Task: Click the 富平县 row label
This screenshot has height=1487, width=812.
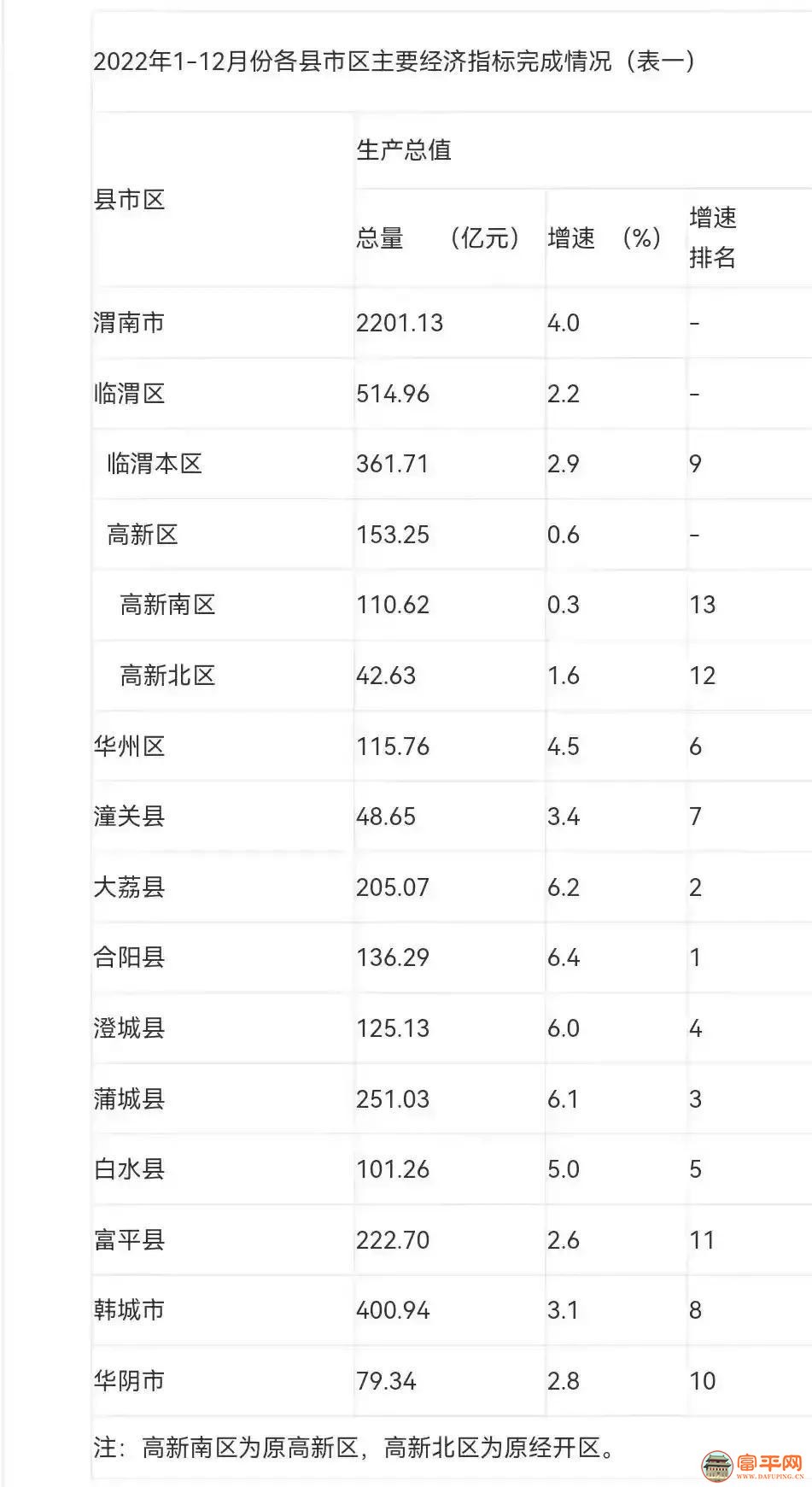Action: pos(129,1240)
